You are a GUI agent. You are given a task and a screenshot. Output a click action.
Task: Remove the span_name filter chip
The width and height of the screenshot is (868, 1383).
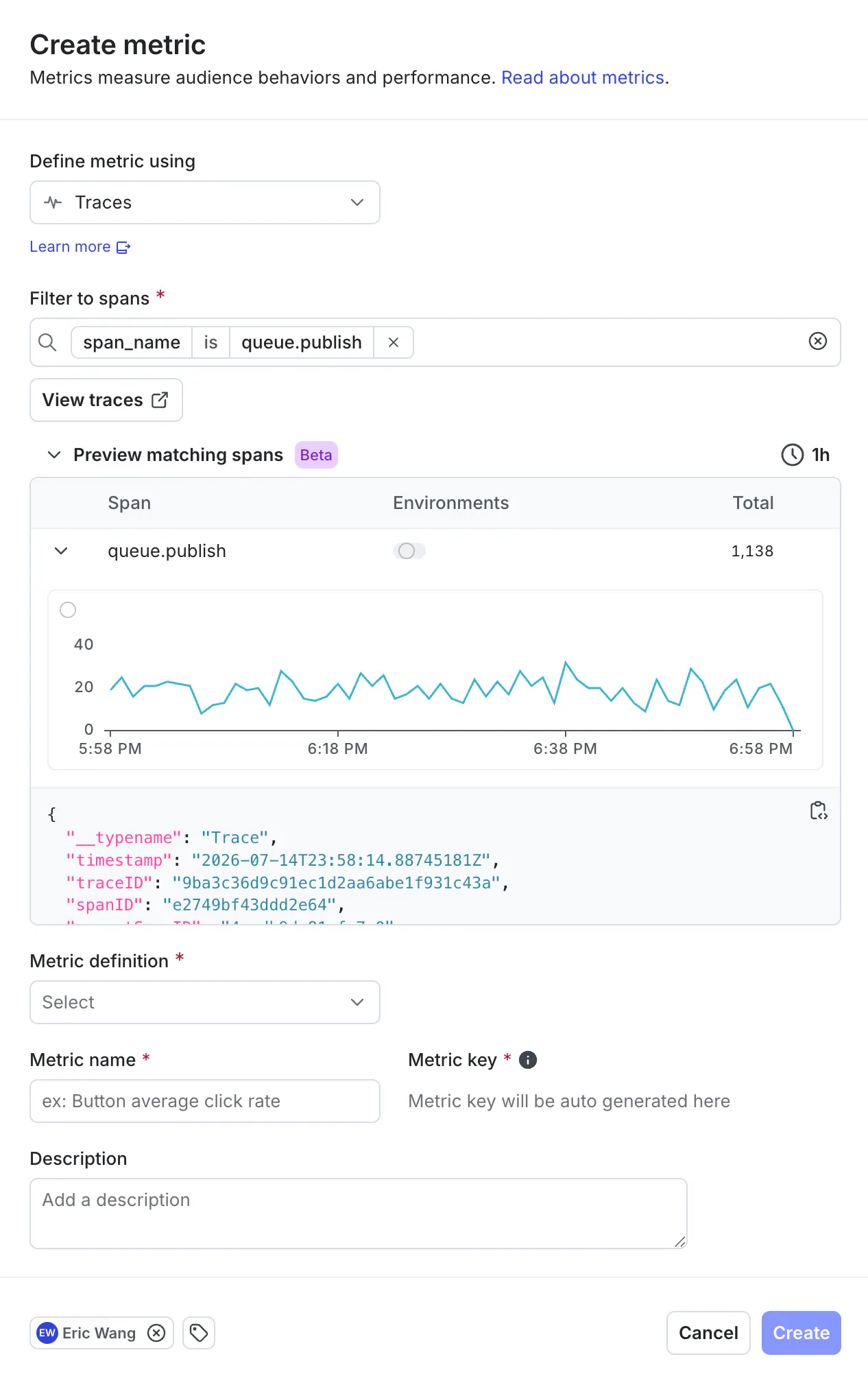(394, 342)
